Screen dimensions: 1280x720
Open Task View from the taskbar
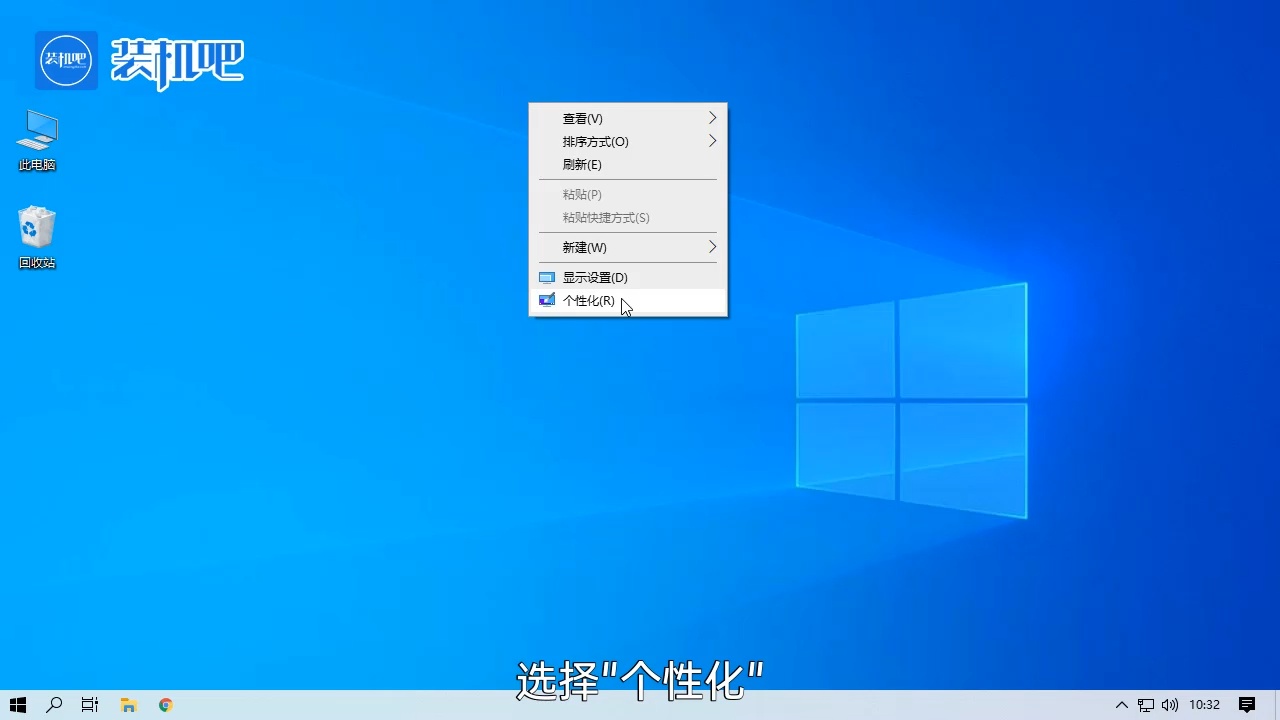coord(90,705)
